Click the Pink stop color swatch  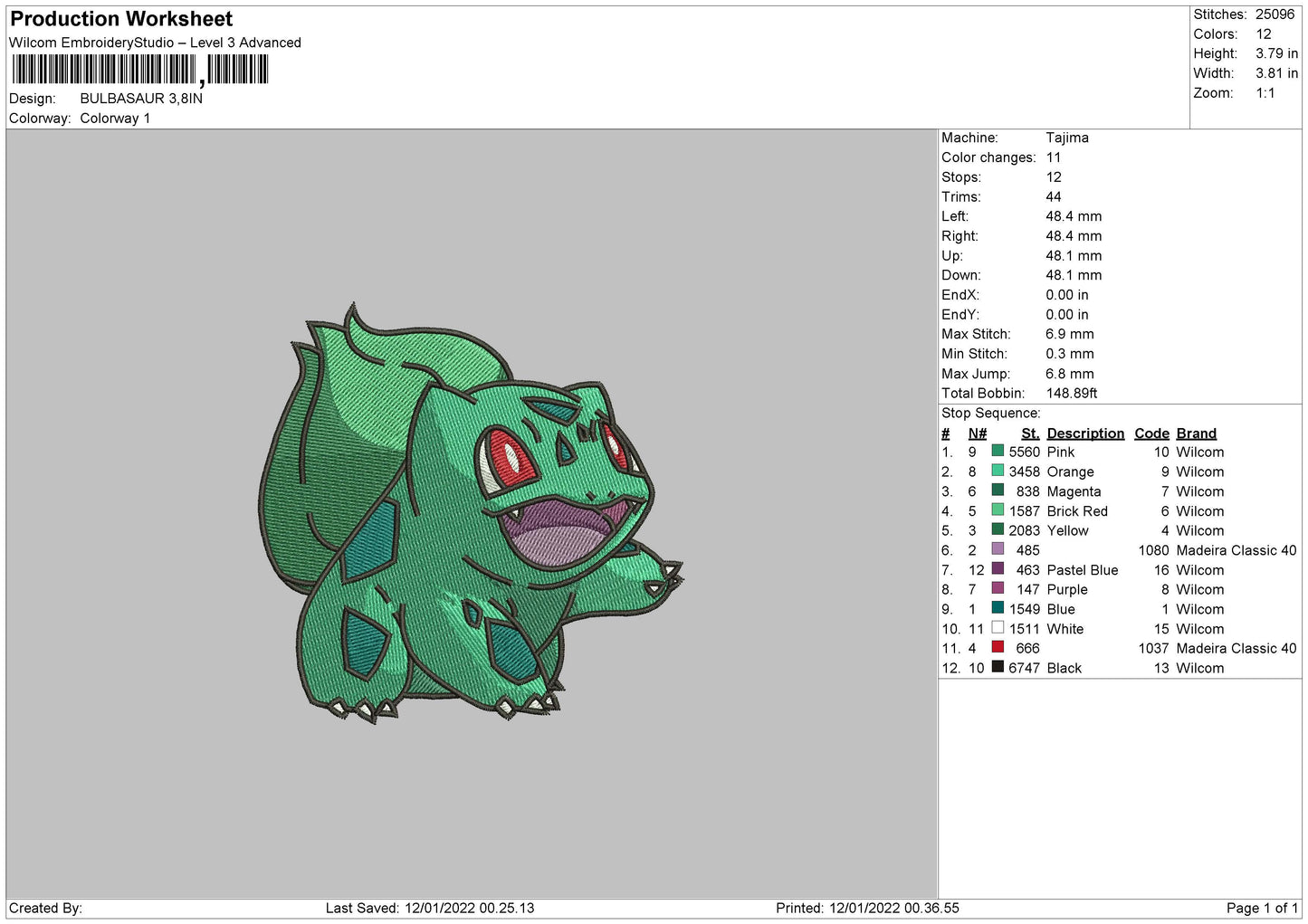tap(998, 451)
